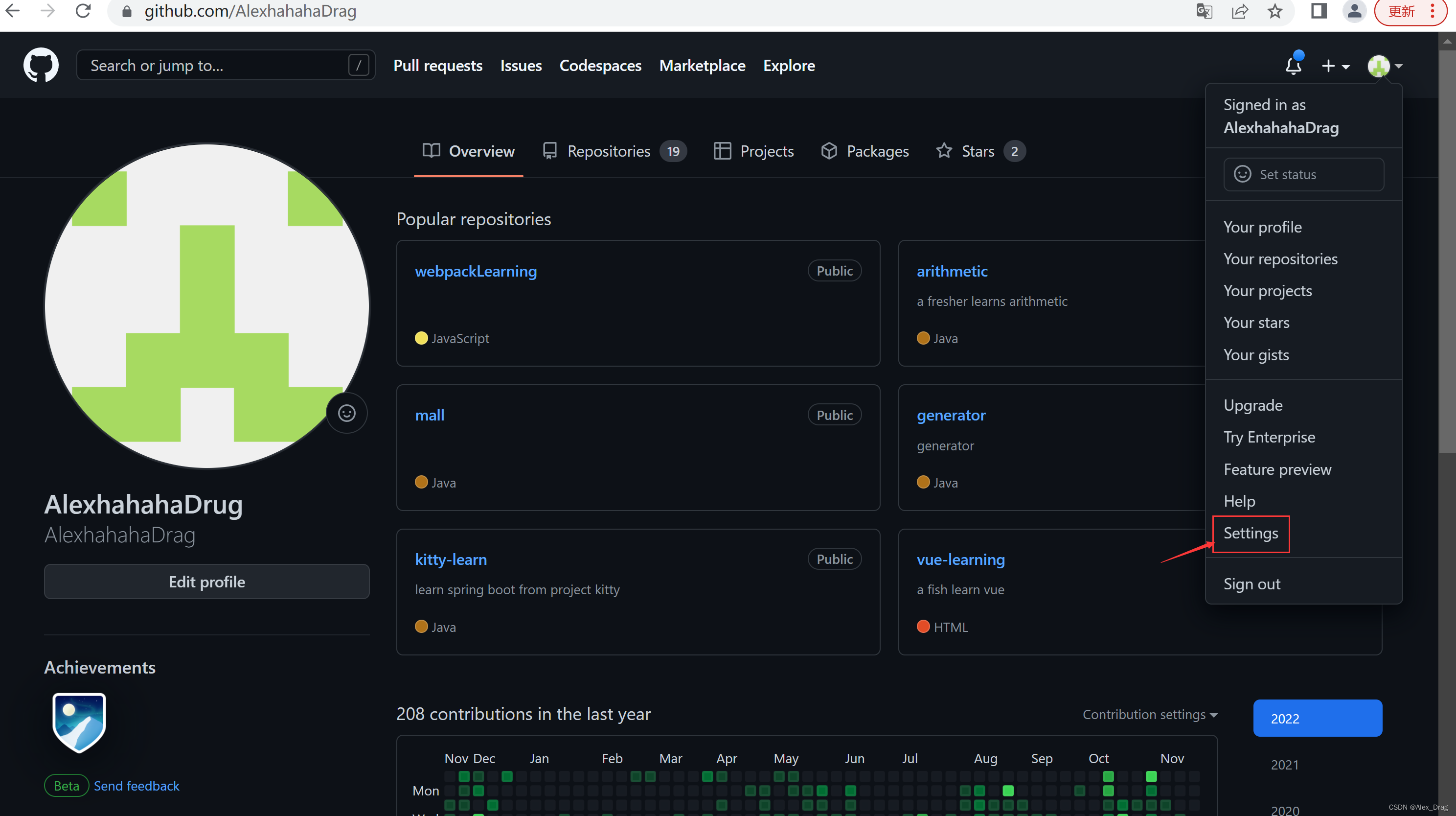Click the GitHub Octocat logo
1456x816 pixels.
coord(41,65)
